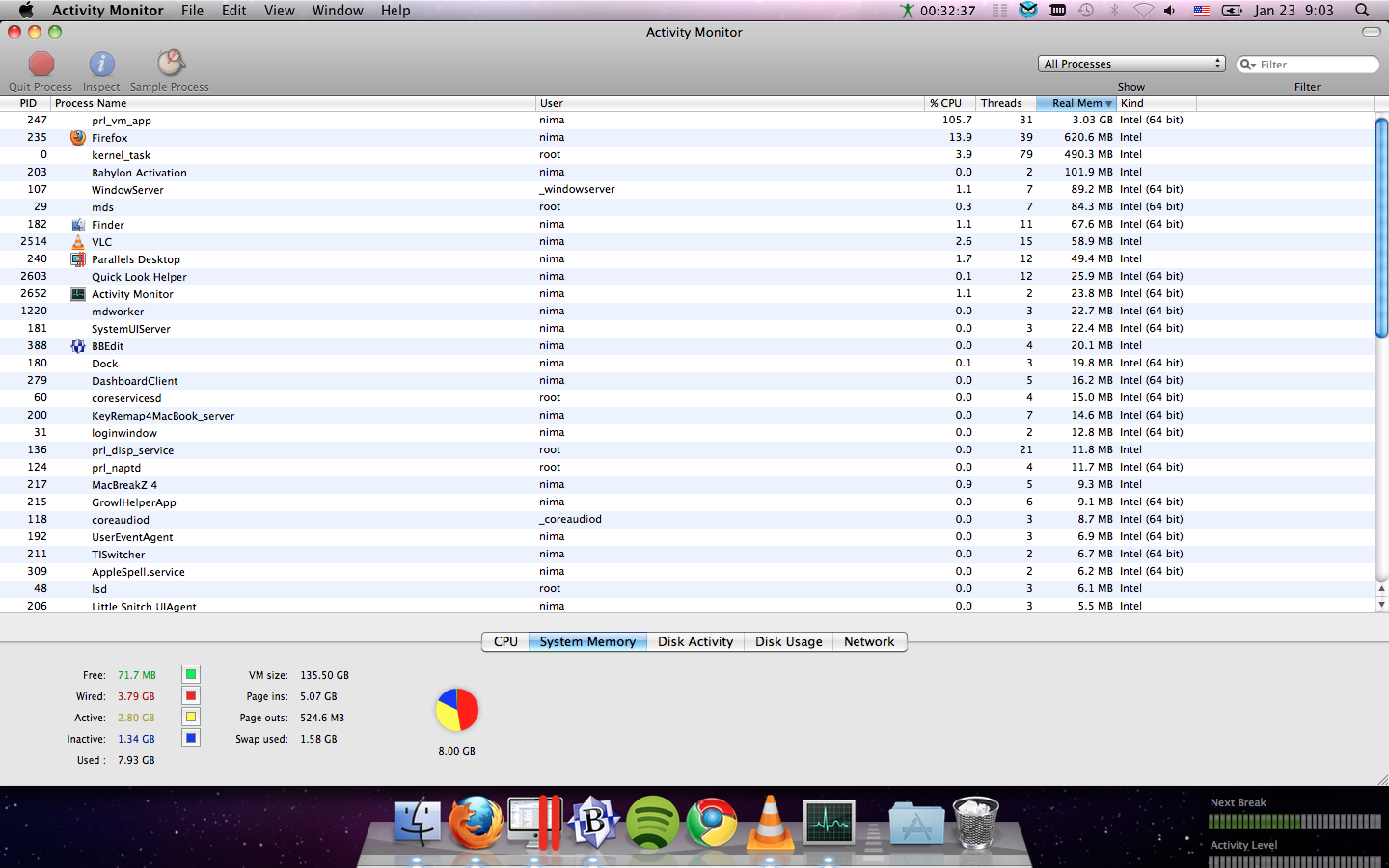Image resolution: width=1389 pixels, height=868 pixels.
Task: Open the Help menu
Action: 395,10
